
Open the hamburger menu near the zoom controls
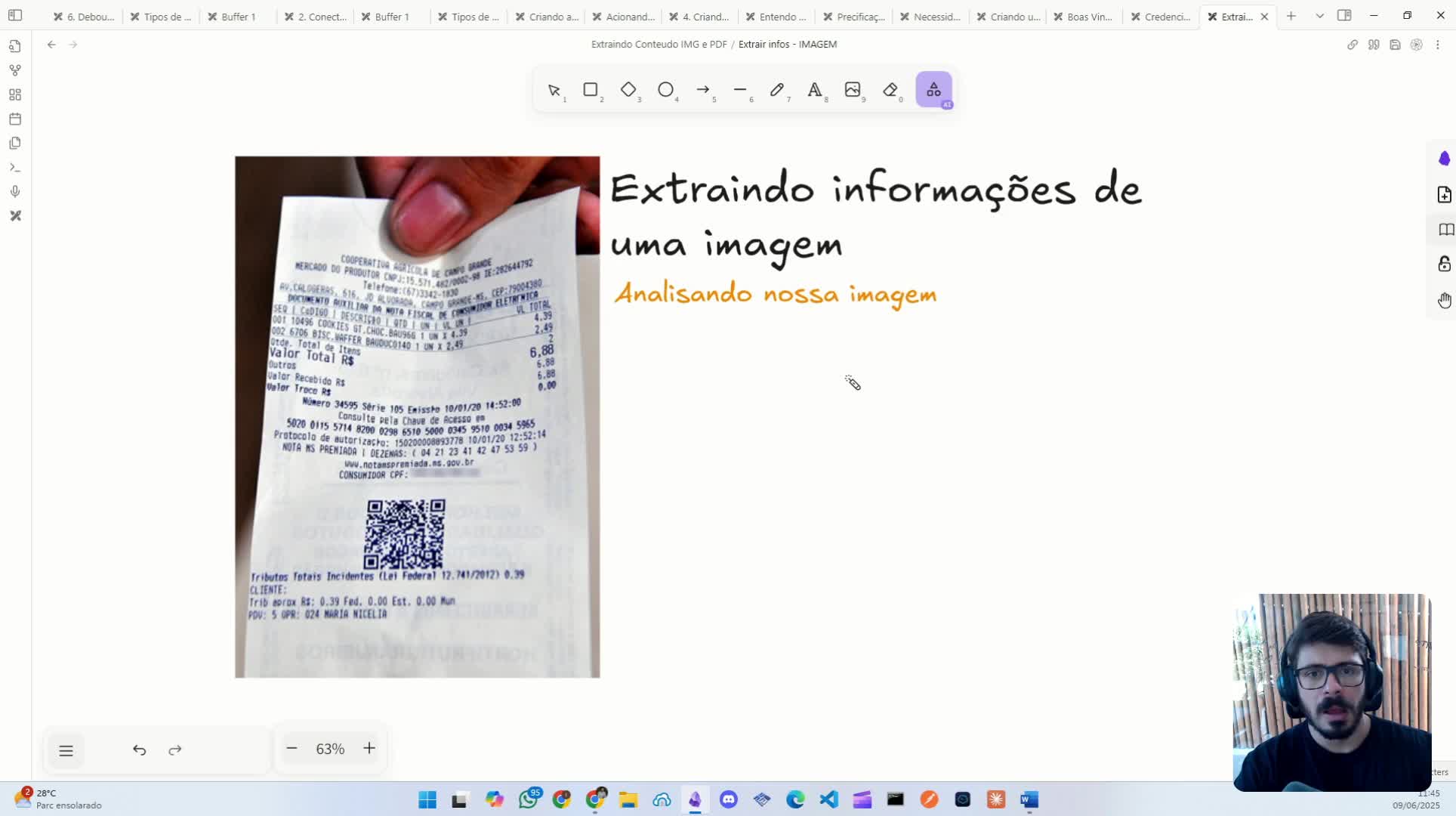click(x=66, y=750)
